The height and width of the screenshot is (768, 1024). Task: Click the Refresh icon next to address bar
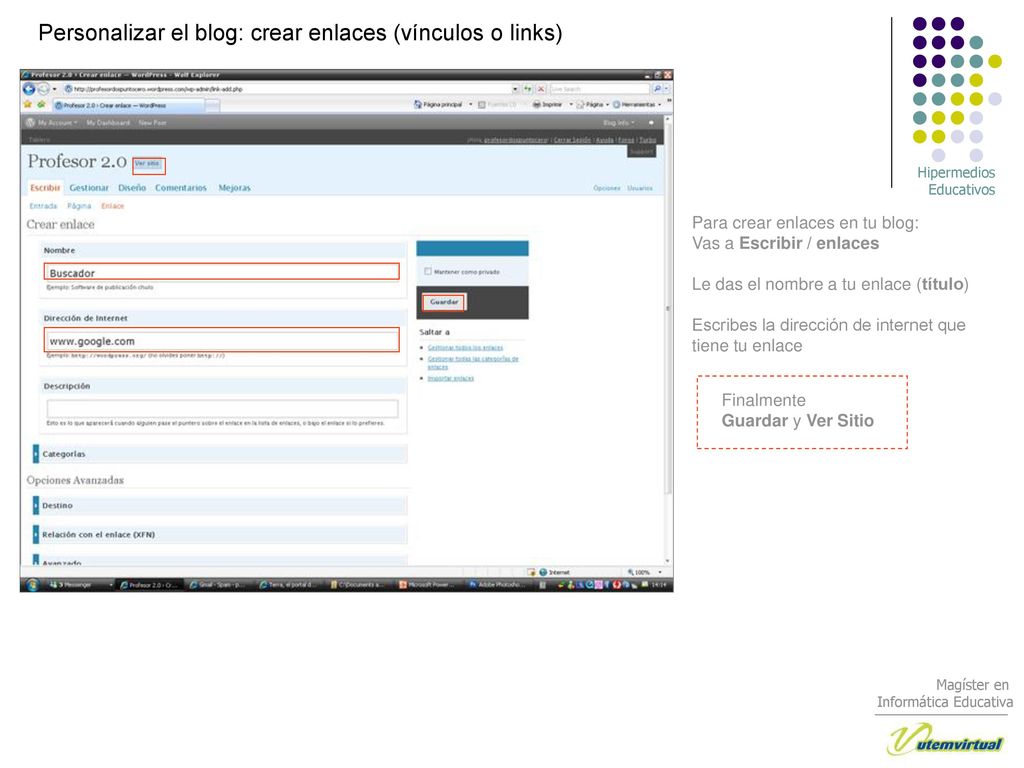pos(528,89)
